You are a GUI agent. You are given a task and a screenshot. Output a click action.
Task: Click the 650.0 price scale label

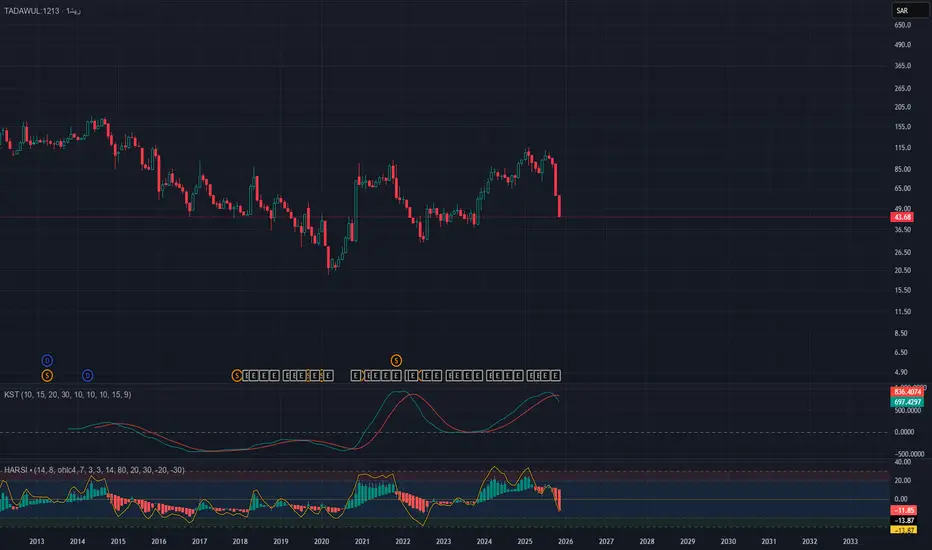[902, 25]
